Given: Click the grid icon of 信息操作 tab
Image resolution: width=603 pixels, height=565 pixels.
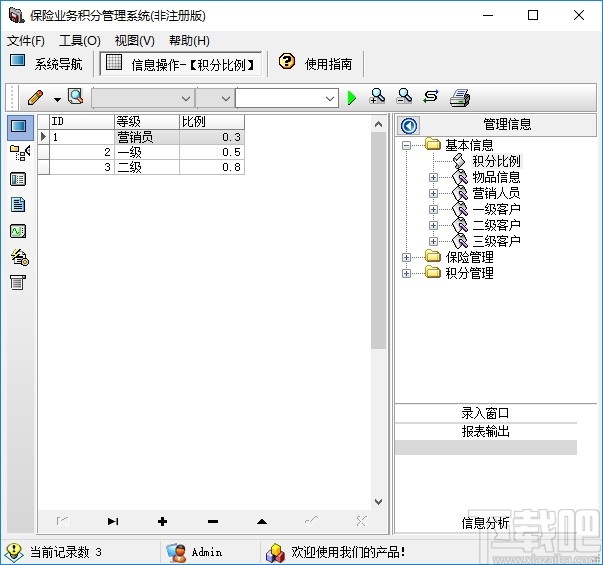Looking at the screenshot, I should click(114, 62).
